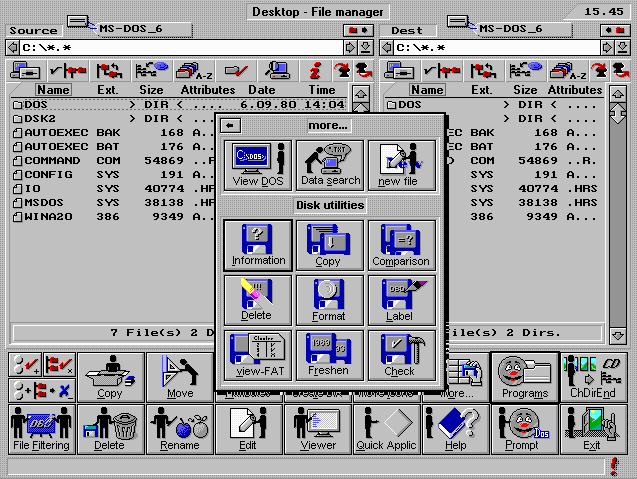Click the Source path input field
This screenshot has width=637, height=479.
(181, 48)
